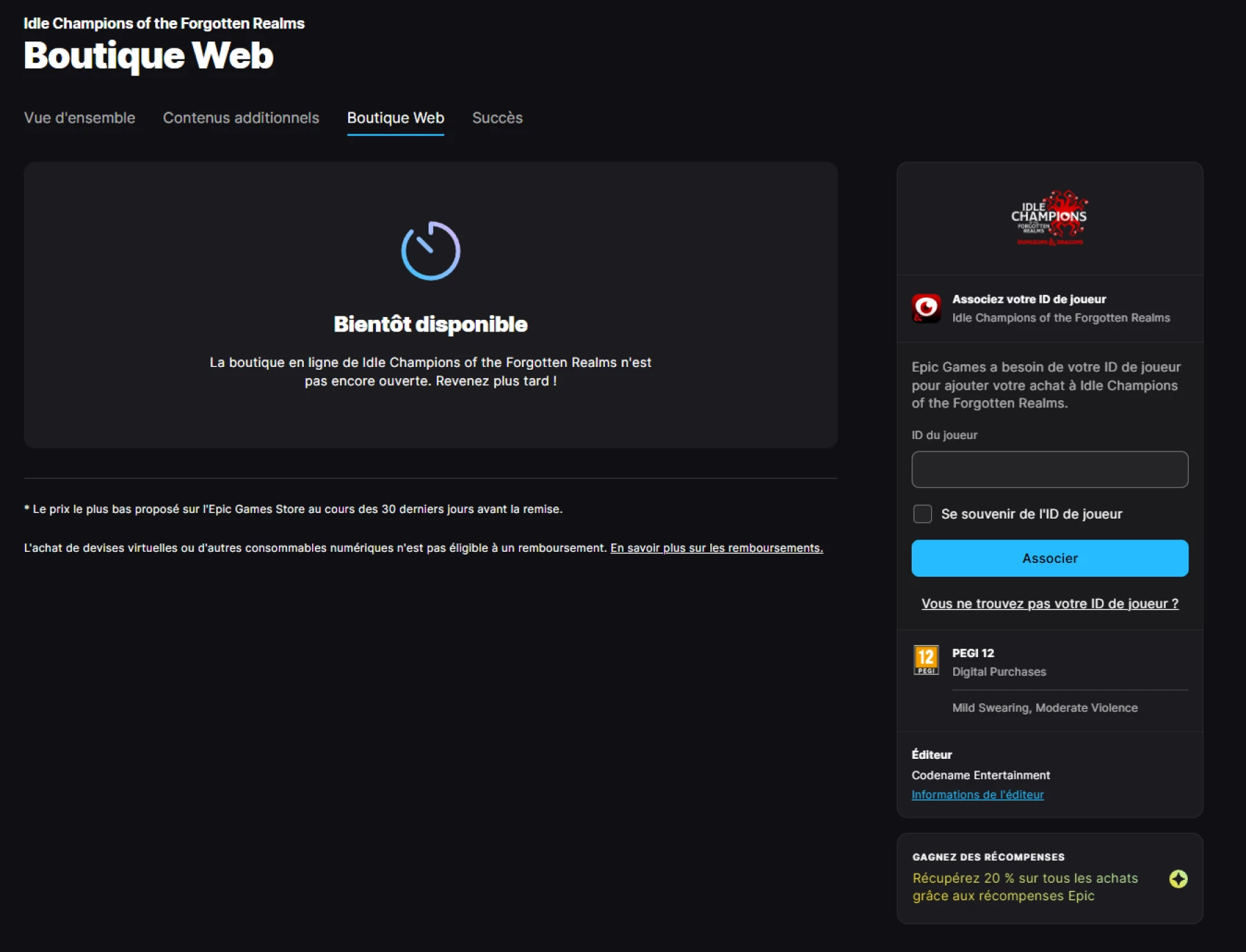The image size is (1246, 952).
Task: Enable the Se souvenir de l'ID checkbox
Action: [x=923, y=514]
